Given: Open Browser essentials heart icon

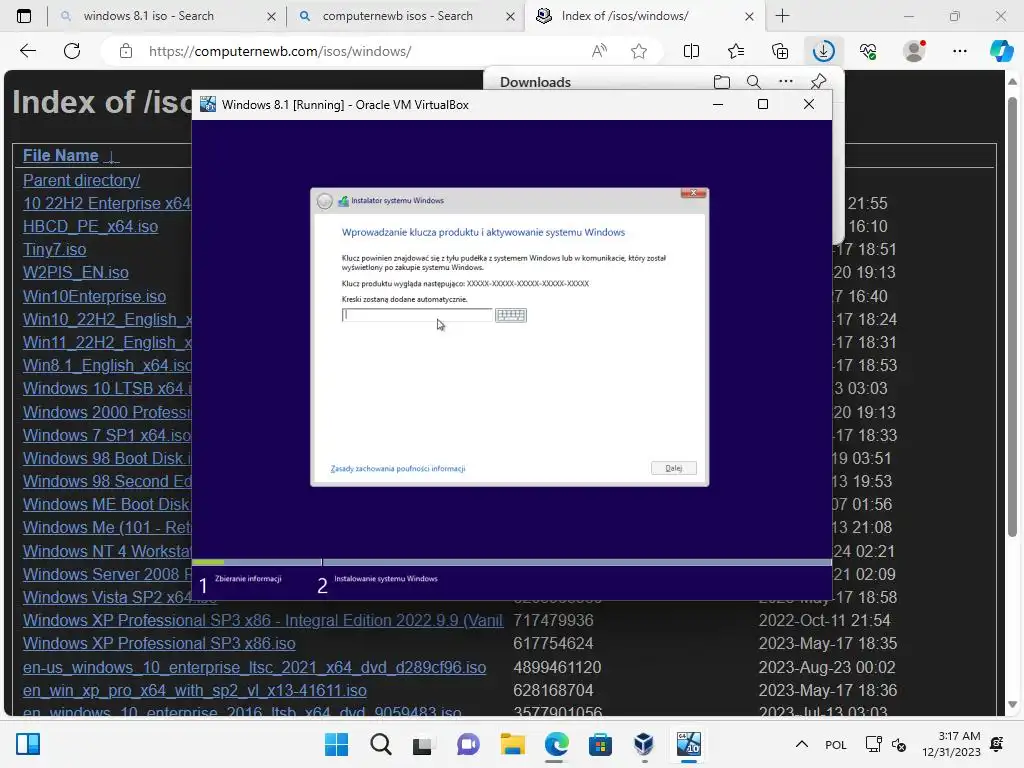Looking at the screenshot, I should click(x=868, y=51).
